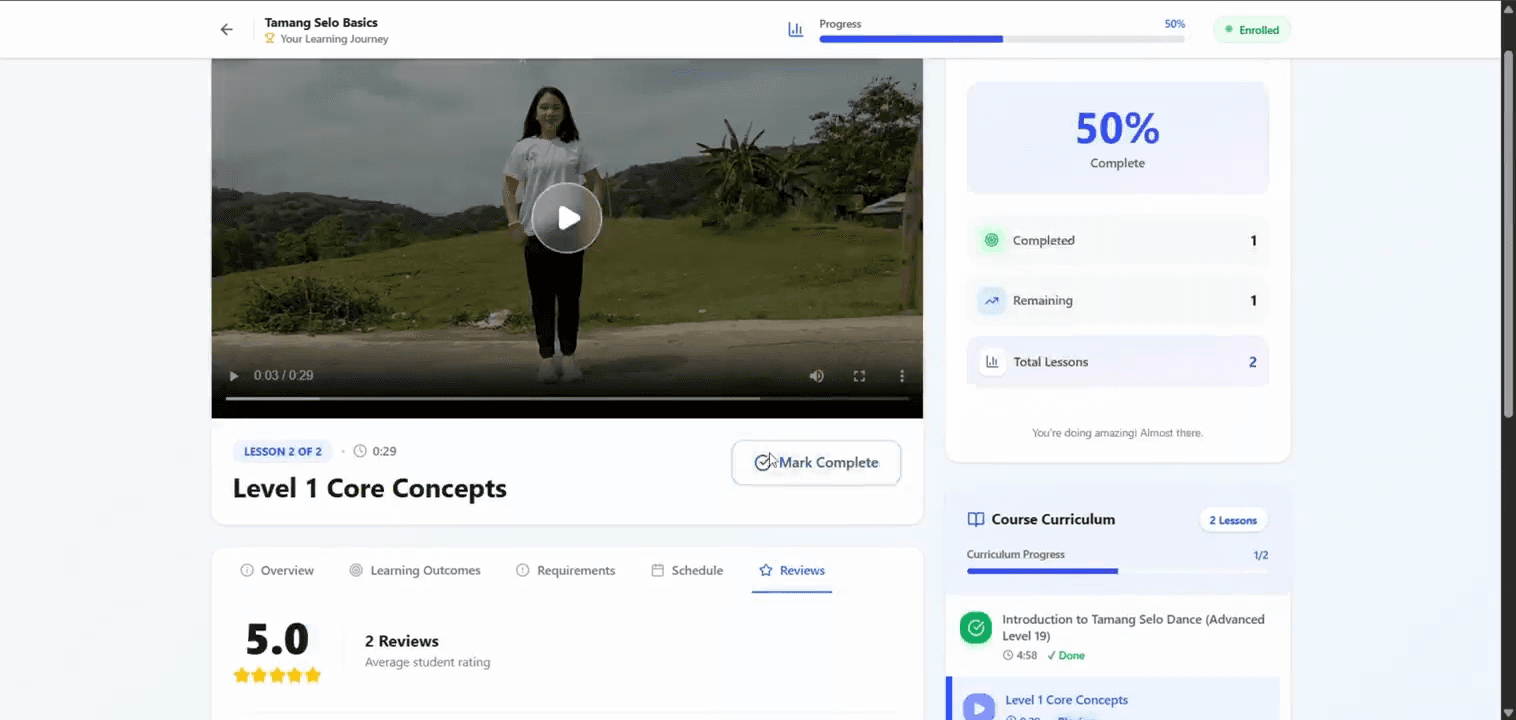Image resolution: width=1516 pixels, height=720 pixels.
Task: Click the chart icon beside Total Lessons
Action: [x=991, y=362]
